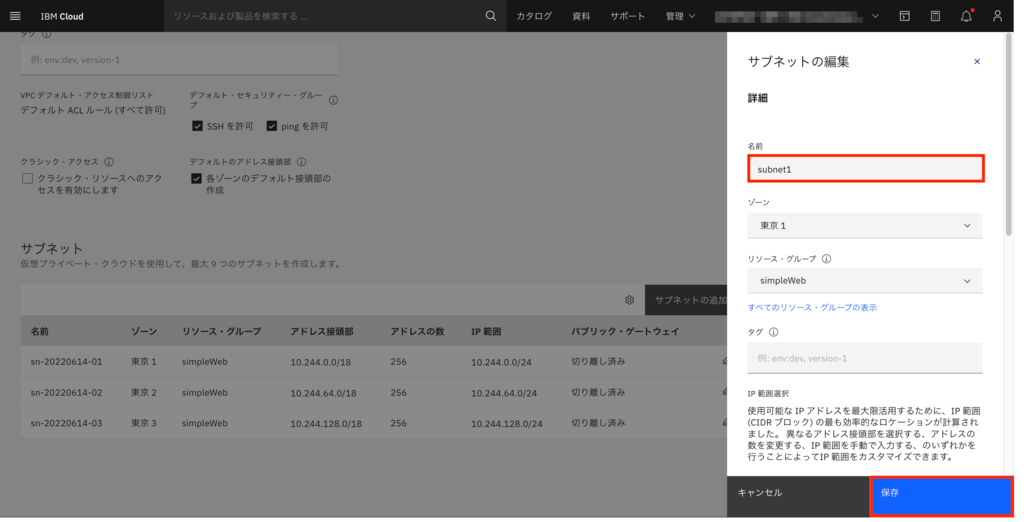The width and height of the screenshot is (1024, 522).
Task: Click IP range cell 10.244.0.0/24
Action: tap(502, 361)
